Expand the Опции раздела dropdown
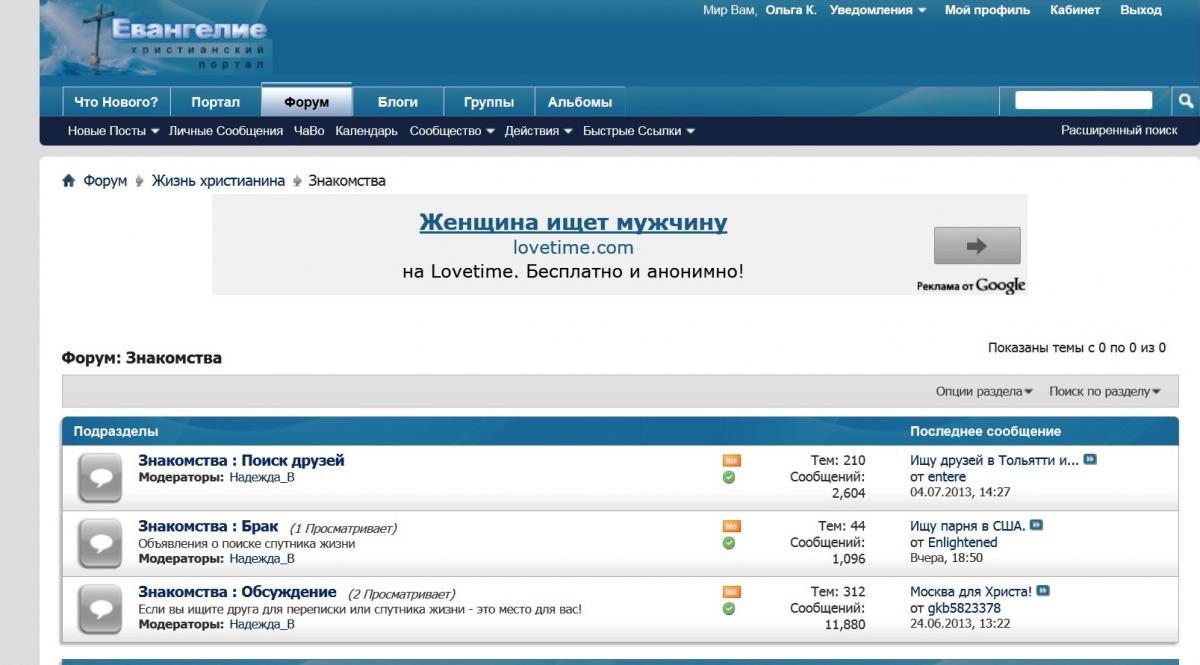Image resolution: width=1200 pixels, height=665 pixels. point(984,392)
